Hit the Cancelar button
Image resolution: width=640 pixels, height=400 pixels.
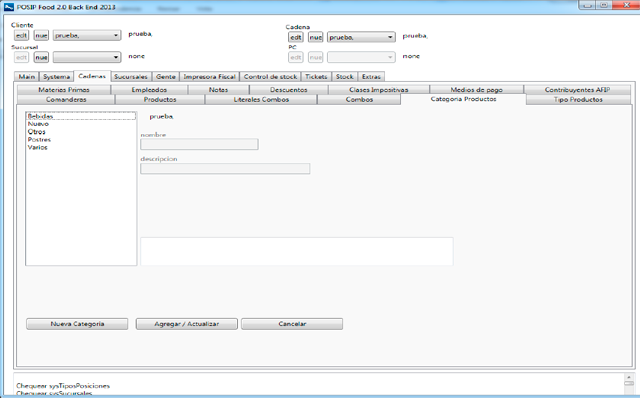(x=292, y=324)
